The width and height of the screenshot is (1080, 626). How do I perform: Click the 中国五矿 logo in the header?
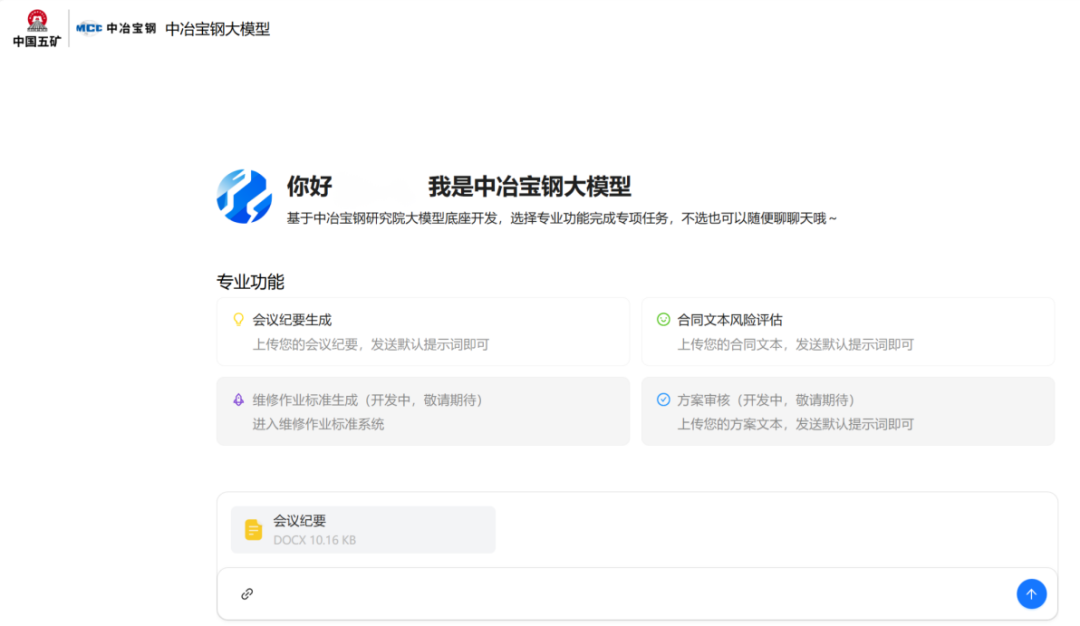coord(37,29)
